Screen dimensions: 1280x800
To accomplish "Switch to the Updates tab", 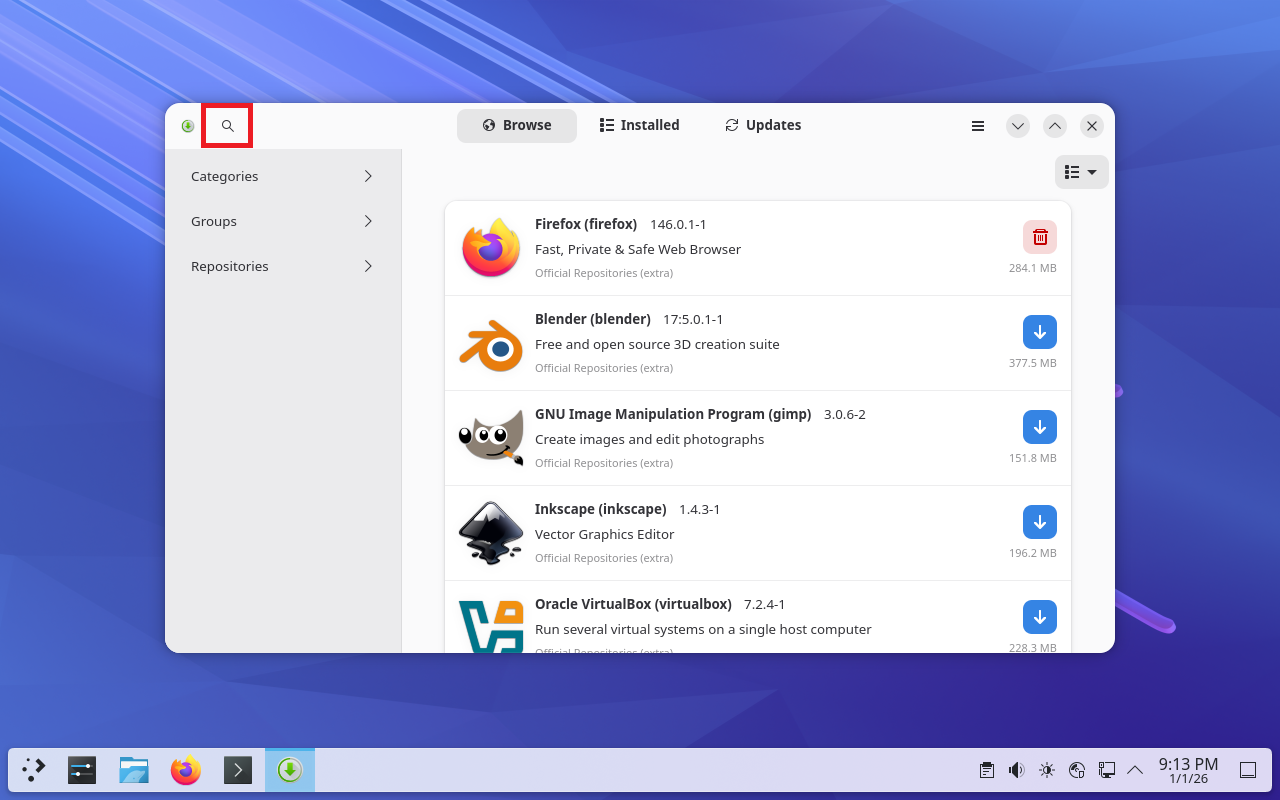I will (x=763, y=125).
